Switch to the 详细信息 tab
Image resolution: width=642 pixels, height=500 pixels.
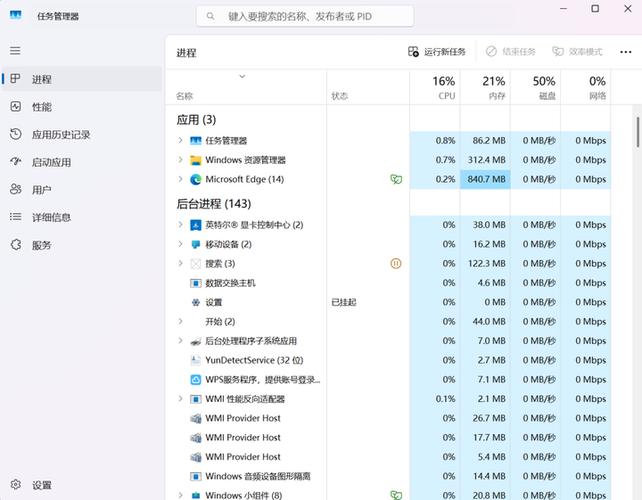[81, 217]
